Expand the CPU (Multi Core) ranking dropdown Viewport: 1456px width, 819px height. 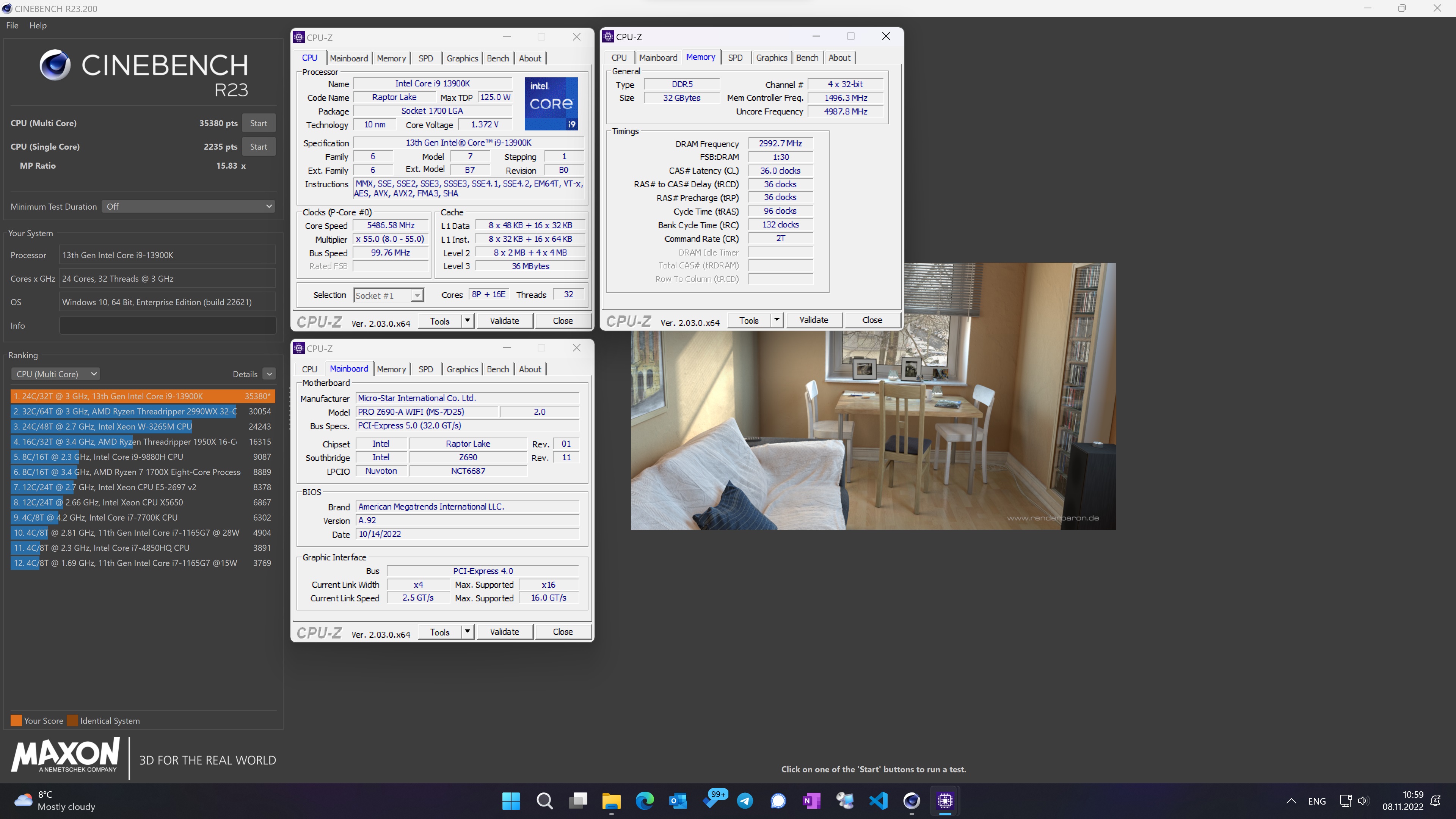(55, 373)
